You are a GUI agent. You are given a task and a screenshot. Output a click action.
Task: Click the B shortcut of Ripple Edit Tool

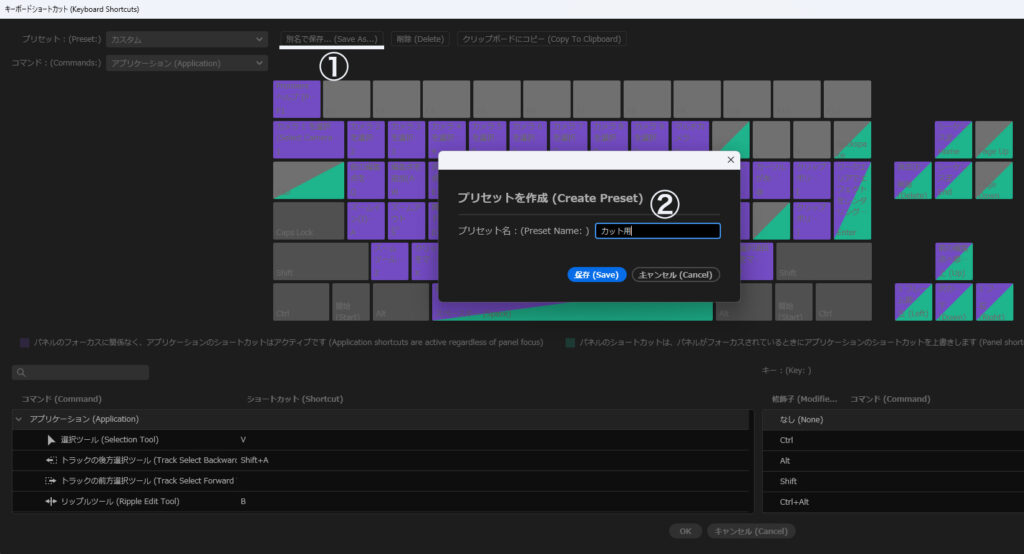(243, 501)
